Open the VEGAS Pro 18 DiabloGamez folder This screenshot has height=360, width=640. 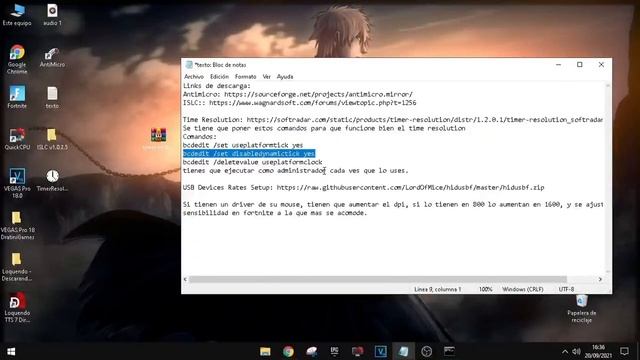[x=17, y=225]
